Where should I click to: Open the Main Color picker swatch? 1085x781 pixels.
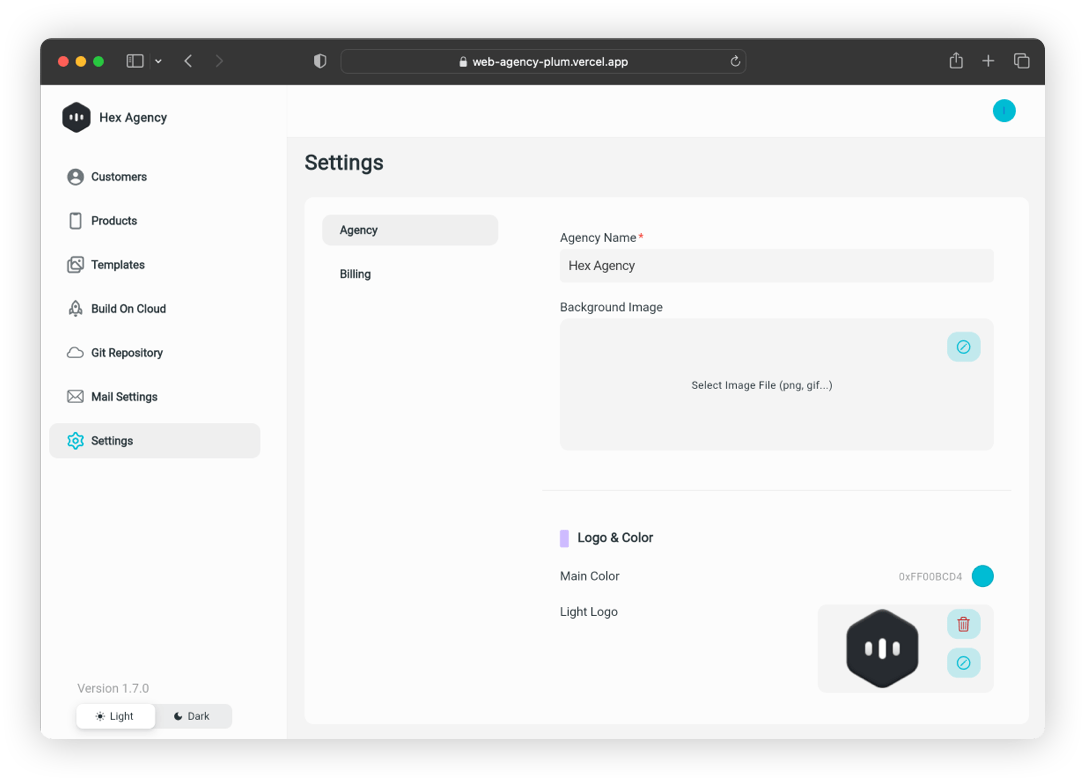tap(983, 576)
